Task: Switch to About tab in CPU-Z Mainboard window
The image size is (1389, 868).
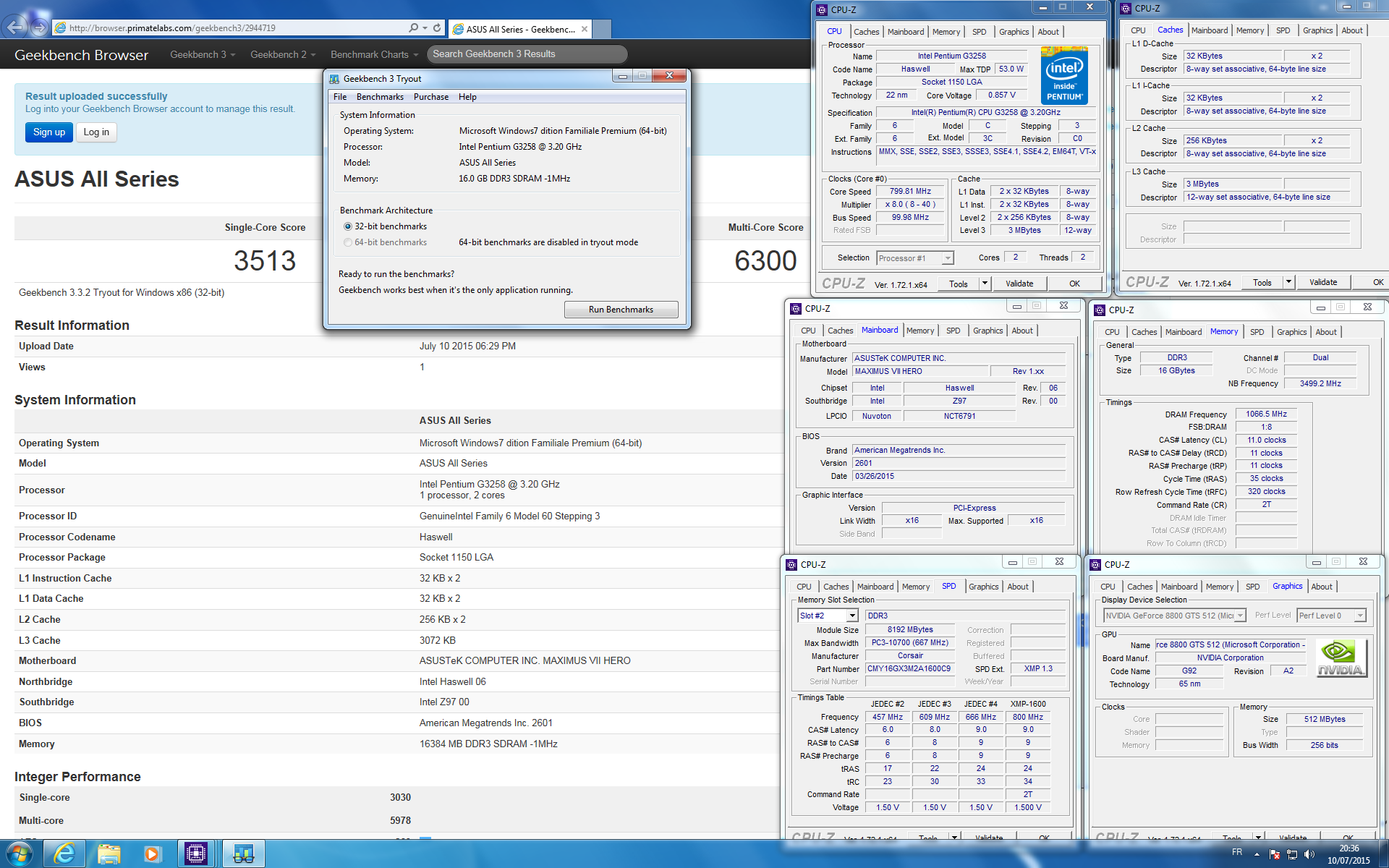Action: (1022, 331)
